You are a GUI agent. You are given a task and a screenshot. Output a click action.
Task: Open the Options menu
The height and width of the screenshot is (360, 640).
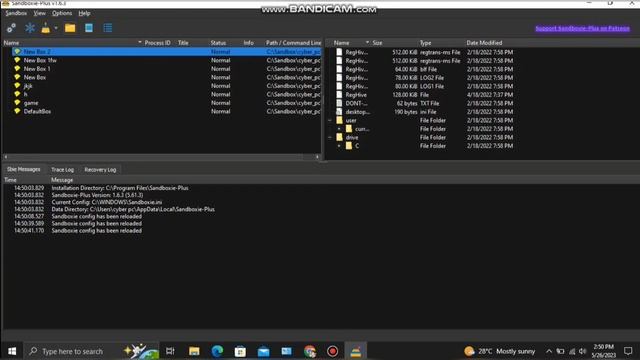click(x=62, y=13)
